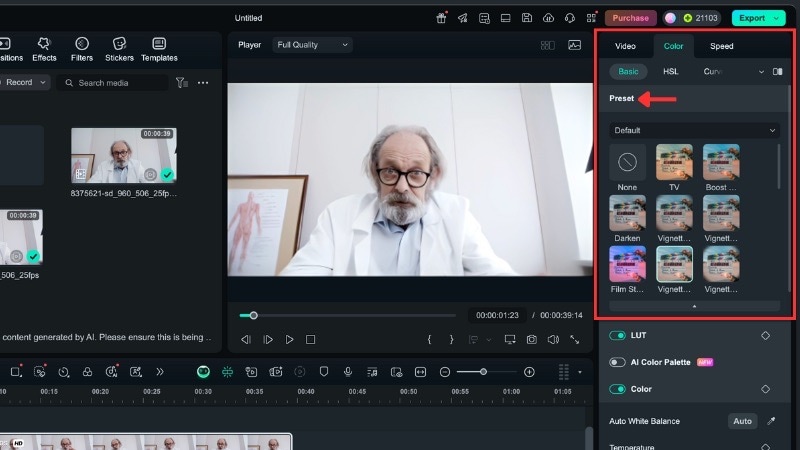Click the Export button
Viewport: 800px width, 450px height.
pos(752,18)
